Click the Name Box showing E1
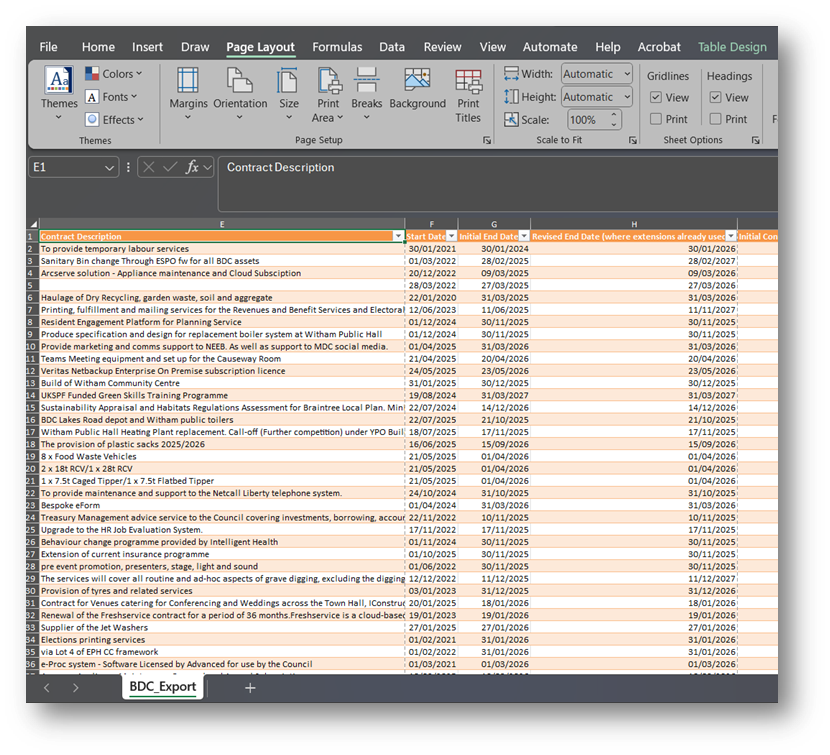830x755 pixels. tap(65, 167)
